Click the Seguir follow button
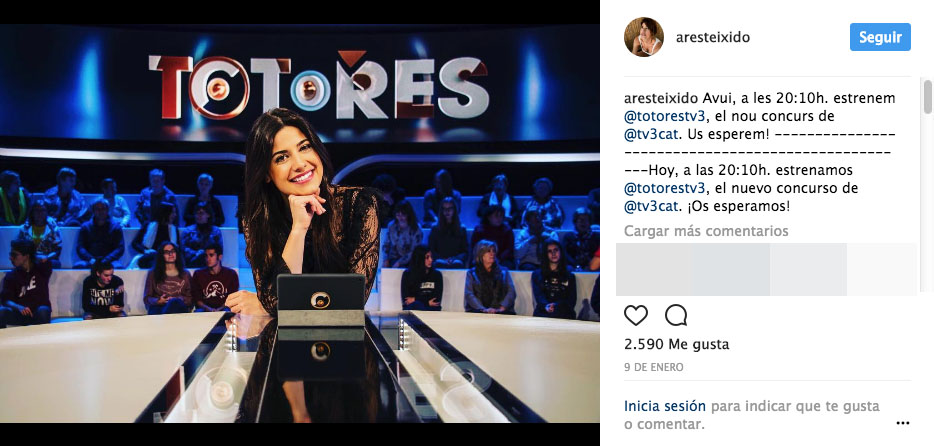 tap(880, 37)
